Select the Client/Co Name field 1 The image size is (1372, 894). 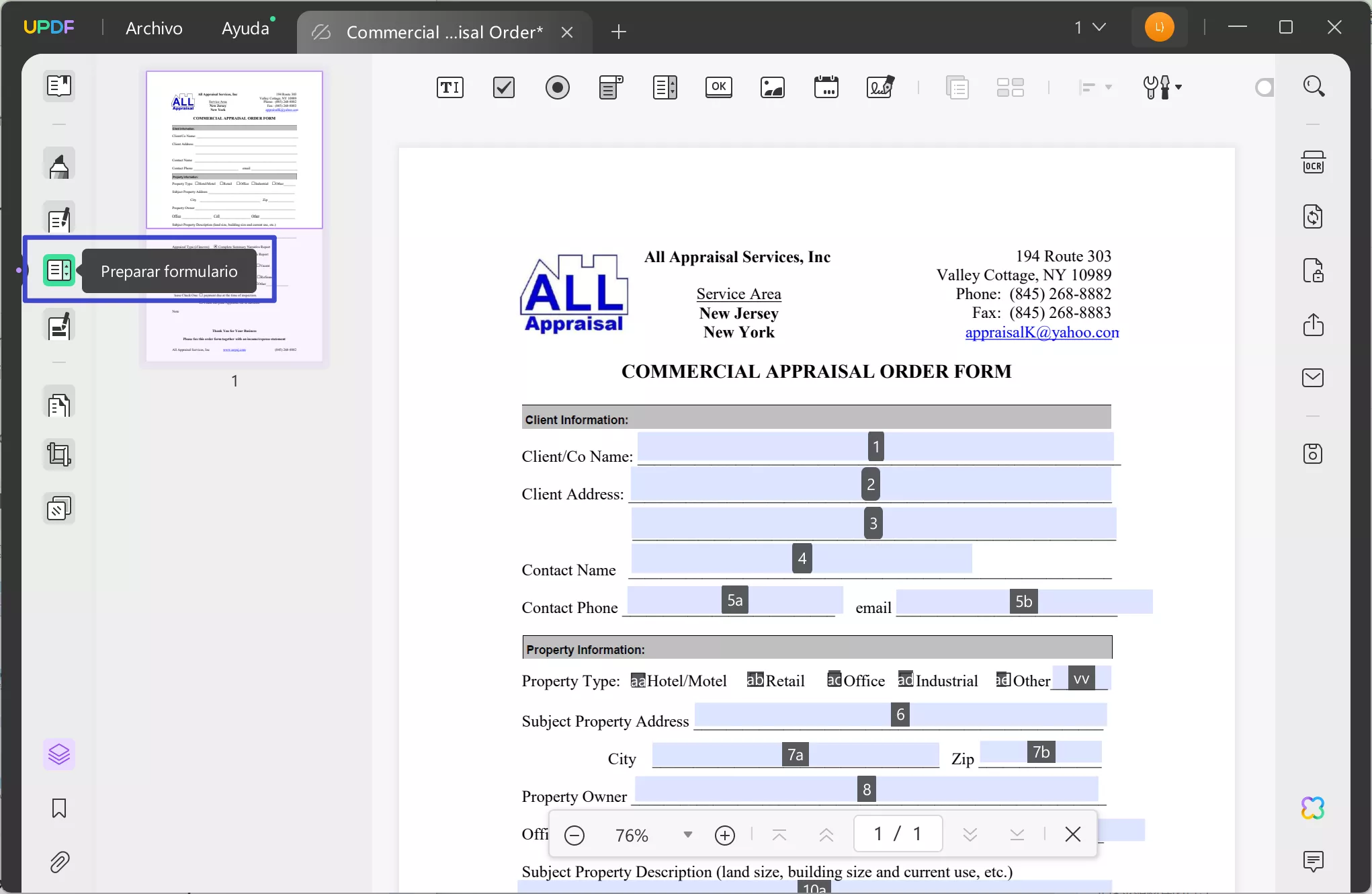(x=875, y=447)
